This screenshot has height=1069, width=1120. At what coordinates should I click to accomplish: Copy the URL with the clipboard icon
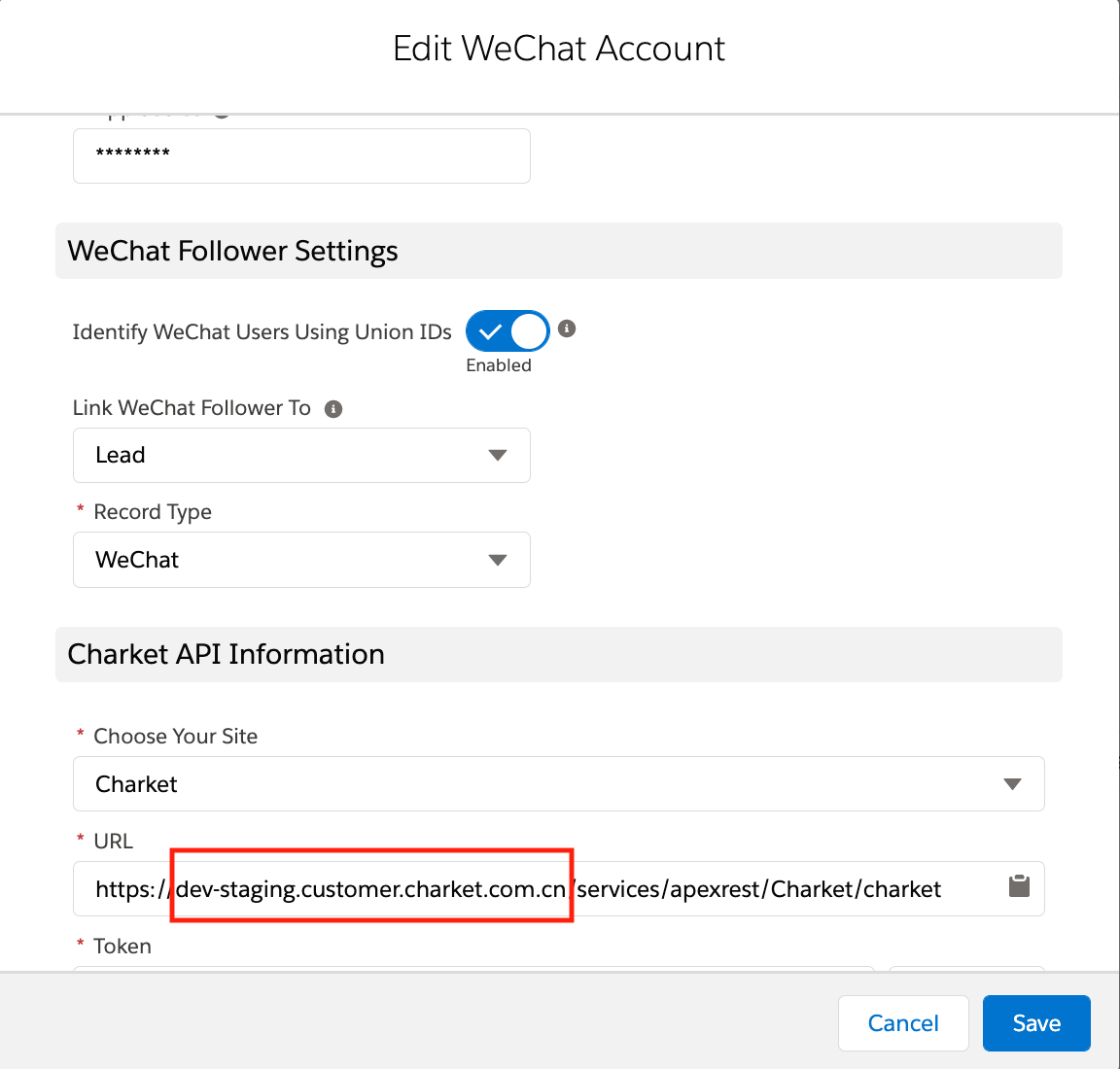pos(1019,886)
